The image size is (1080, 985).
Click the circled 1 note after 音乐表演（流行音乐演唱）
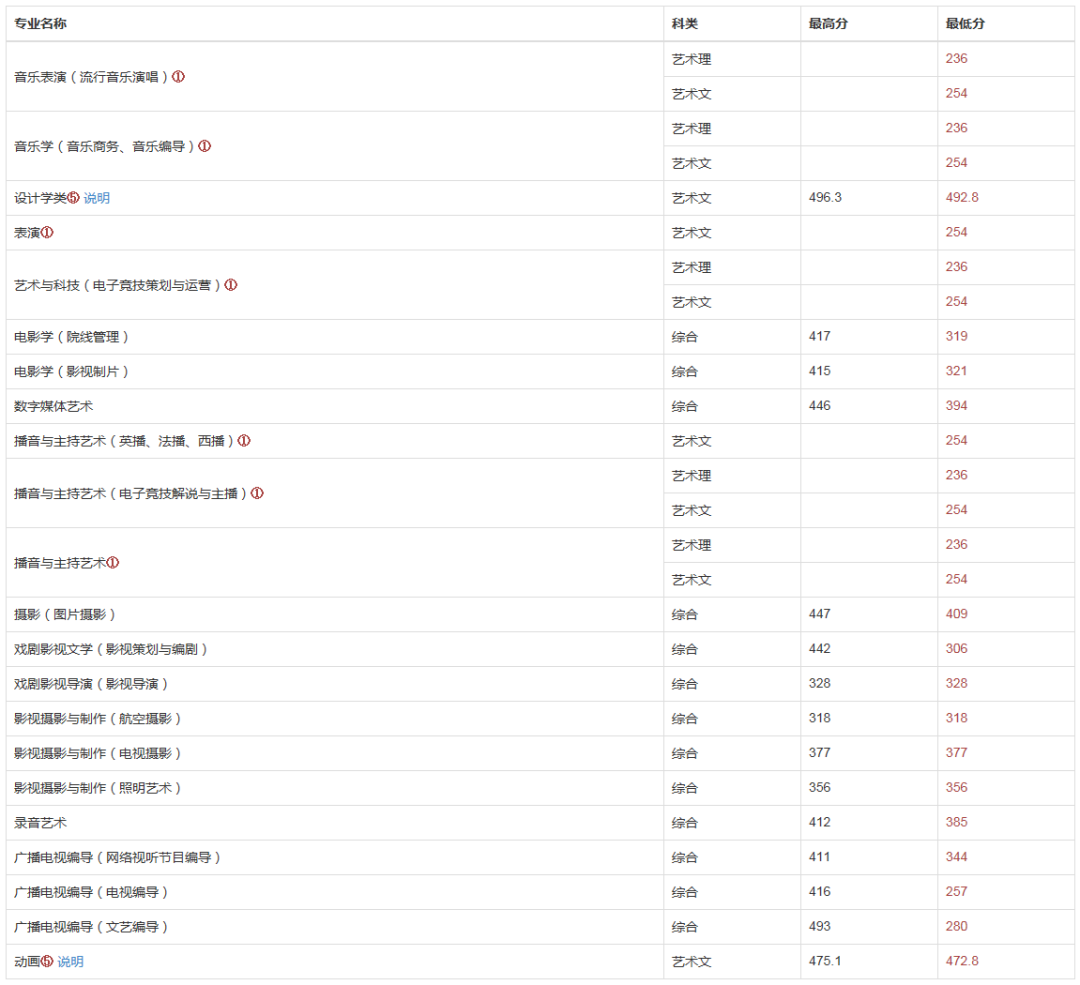coord(178,76)
